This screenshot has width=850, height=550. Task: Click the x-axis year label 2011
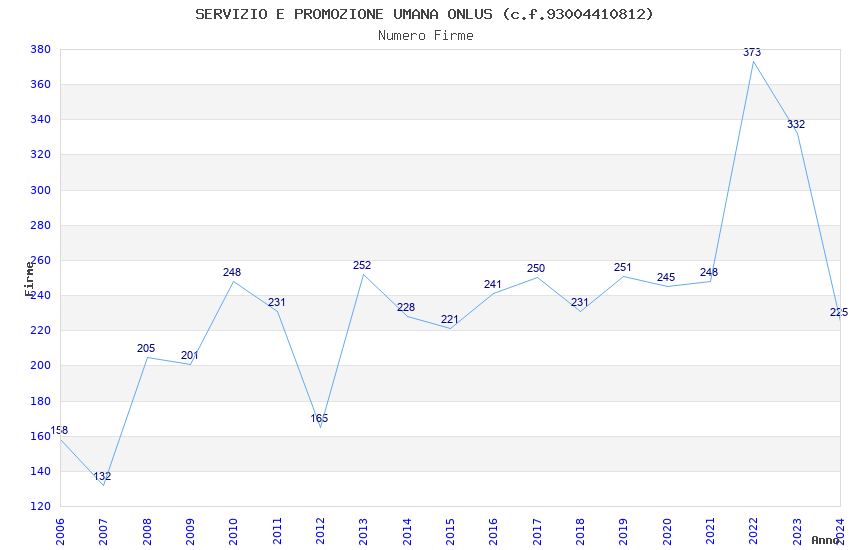(x=277, y=532)
